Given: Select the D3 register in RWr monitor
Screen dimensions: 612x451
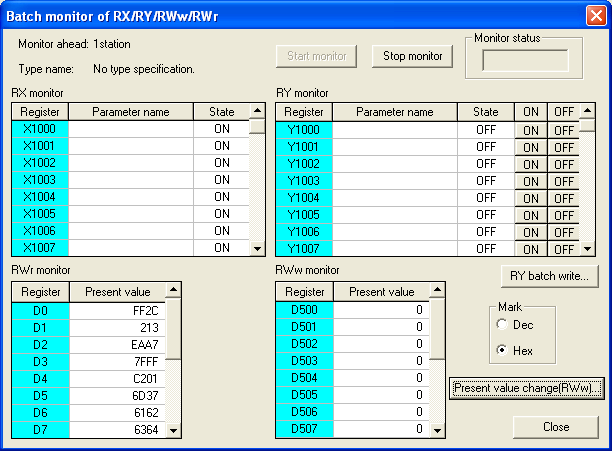Looking at the screenshot, I should click(40, 359).
